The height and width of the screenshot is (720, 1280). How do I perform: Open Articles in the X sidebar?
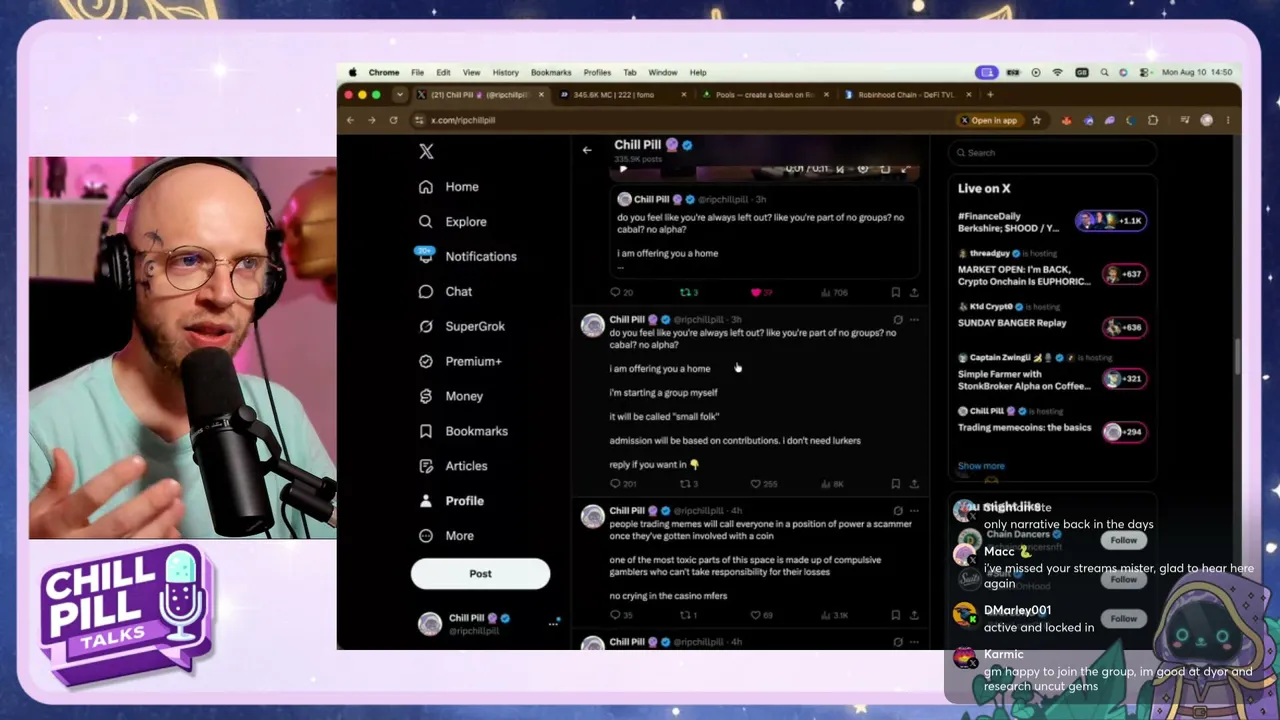pyautogui.click(x=453, y=466)
